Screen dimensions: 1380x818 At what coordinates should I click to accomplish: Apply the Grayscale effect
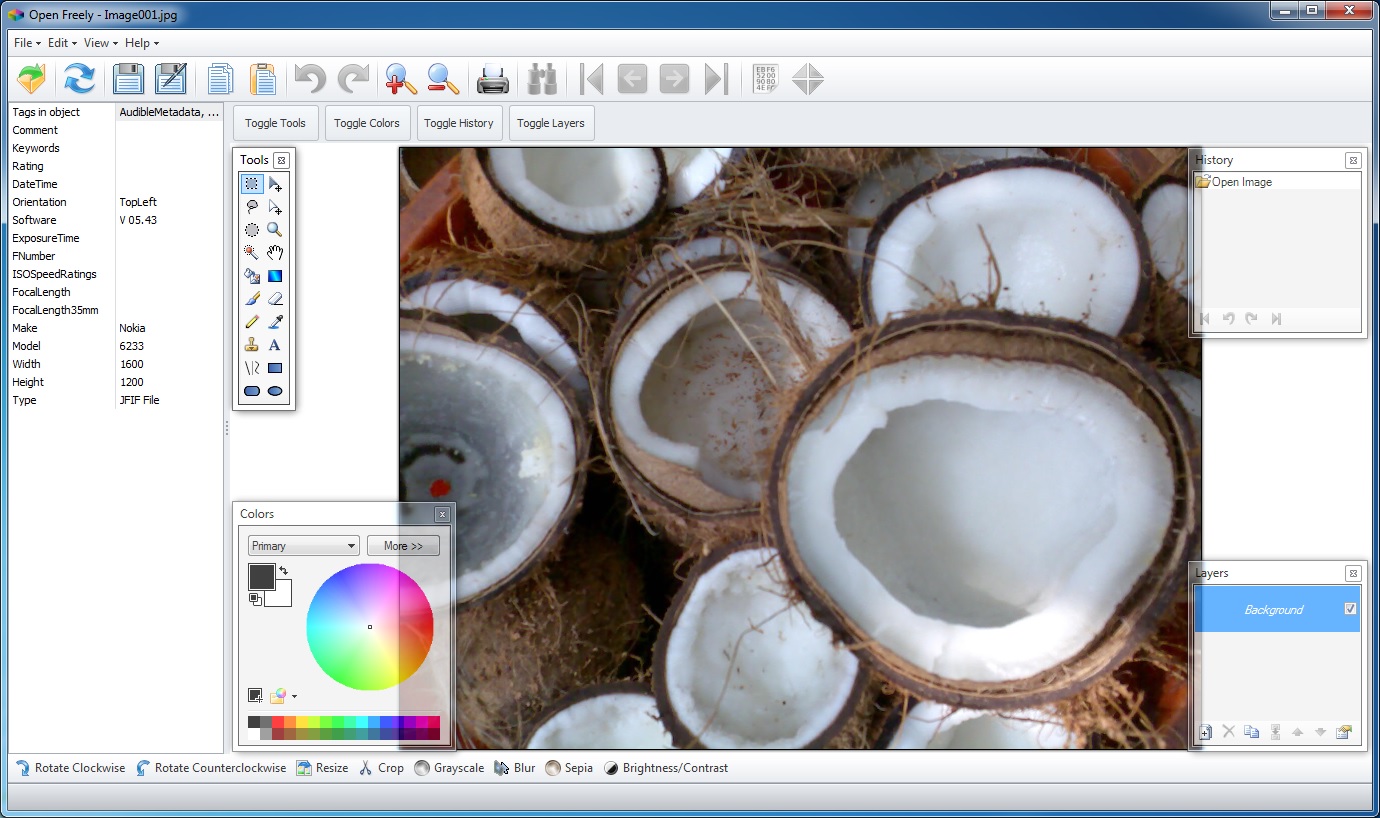point(449,768)
